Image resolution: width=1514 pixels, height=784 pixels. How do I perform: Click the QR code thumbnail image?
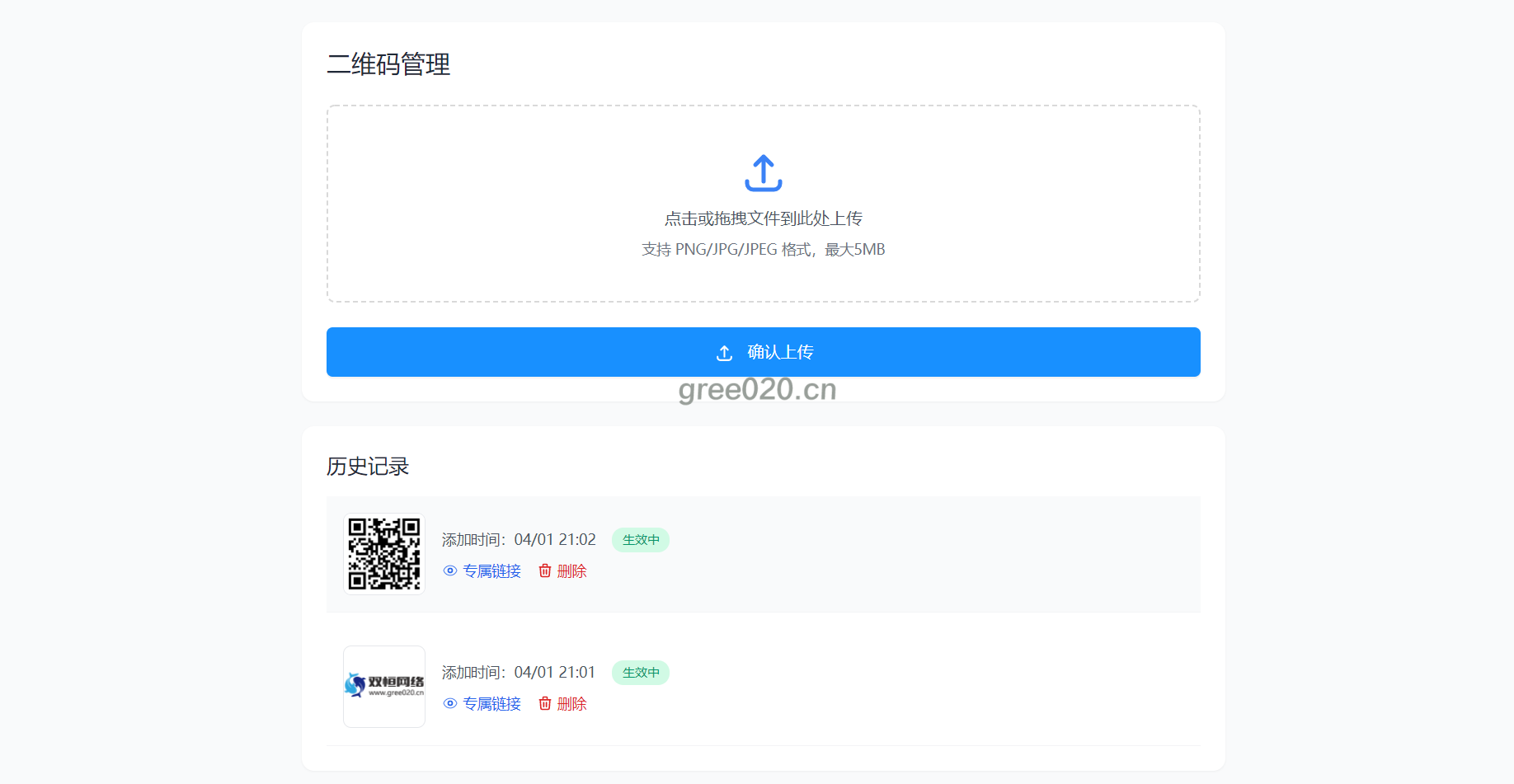(x=384, y=554)
